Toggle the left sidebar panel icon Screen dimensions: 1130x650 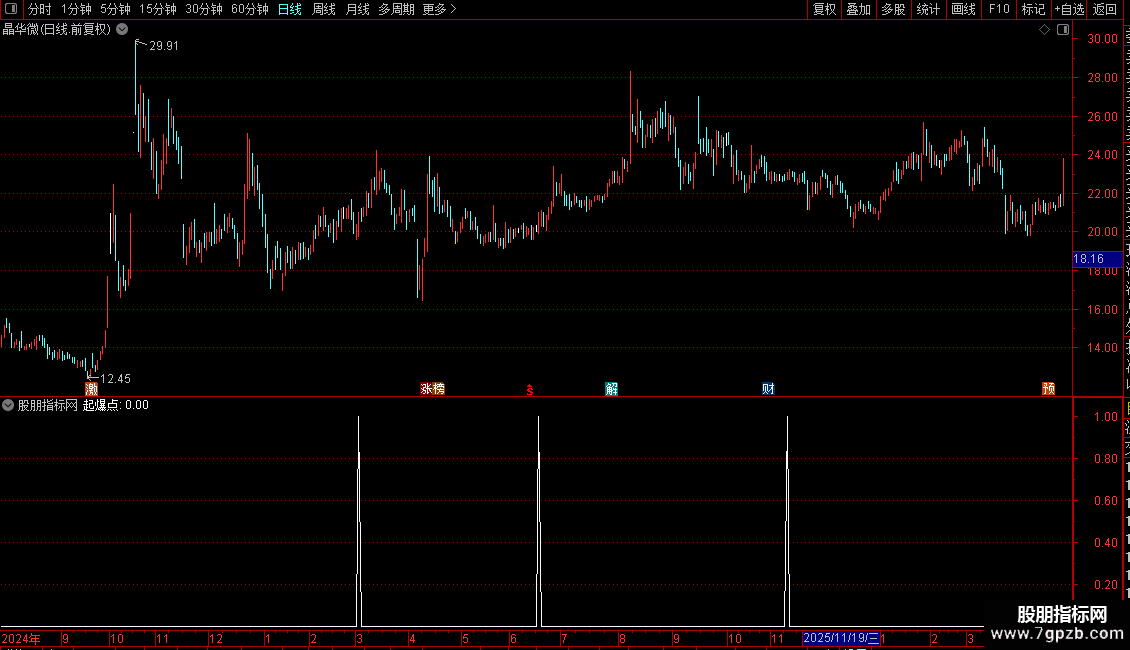tap(11, 9)
